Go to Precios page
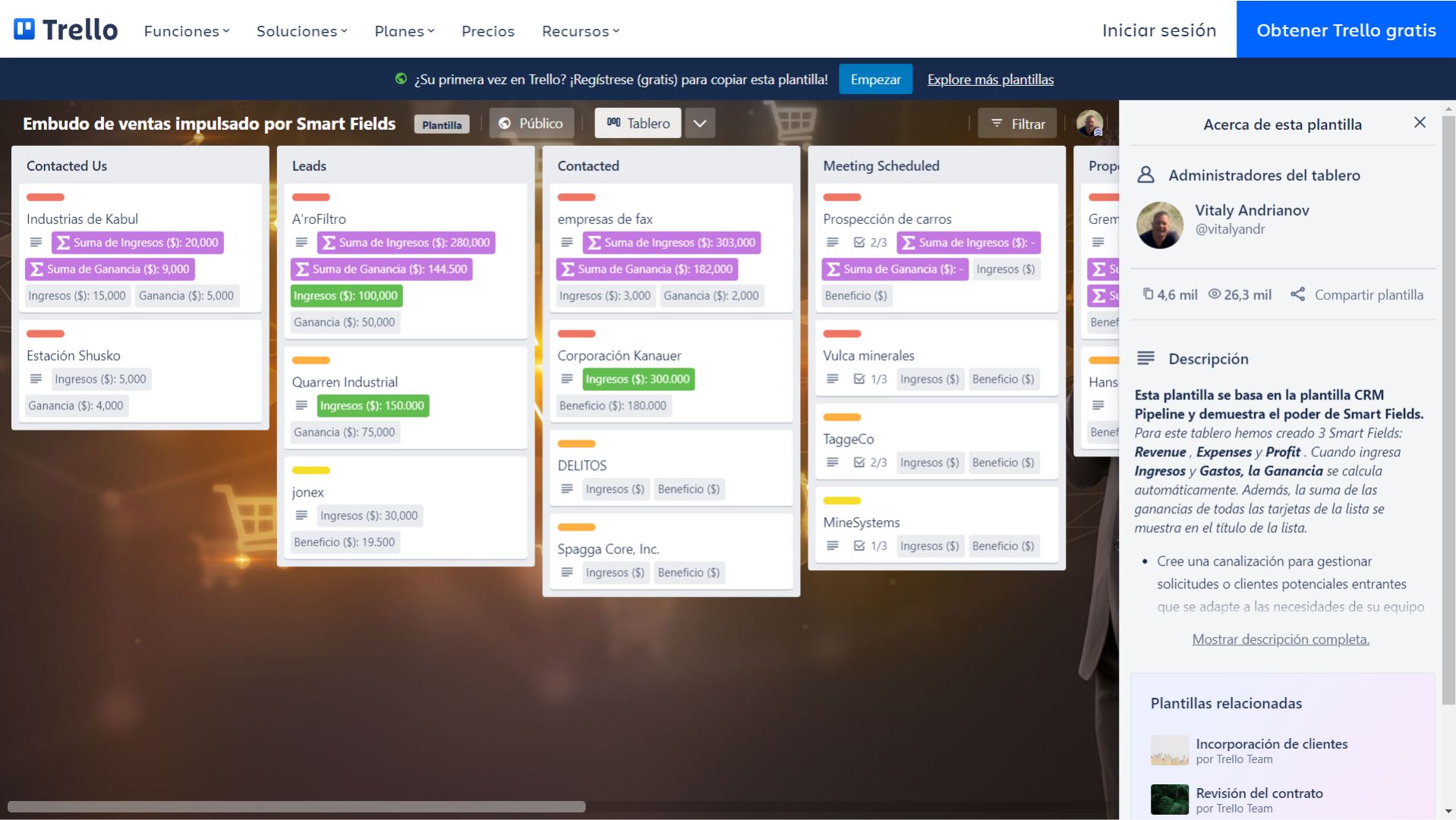 coord(488,31)
